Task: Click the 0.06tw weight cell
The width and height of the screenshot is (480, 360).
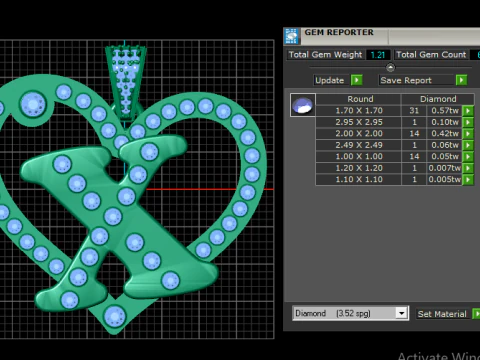Action: (445, 145)
